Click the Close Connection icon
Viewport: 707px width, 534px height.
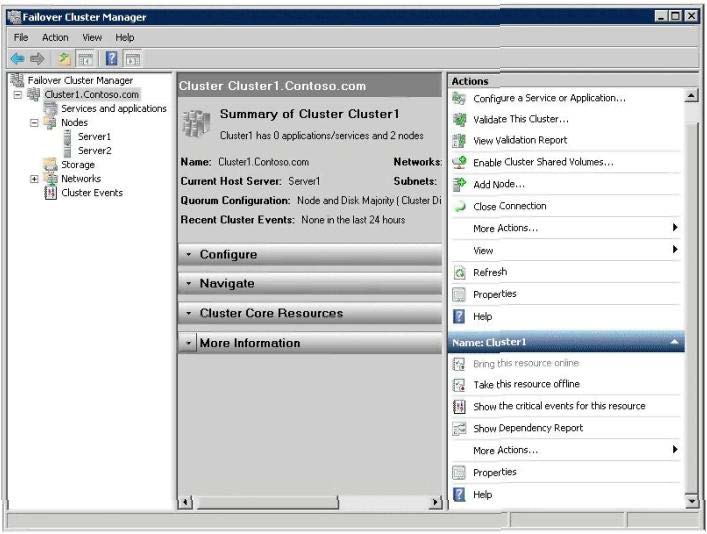459,207
